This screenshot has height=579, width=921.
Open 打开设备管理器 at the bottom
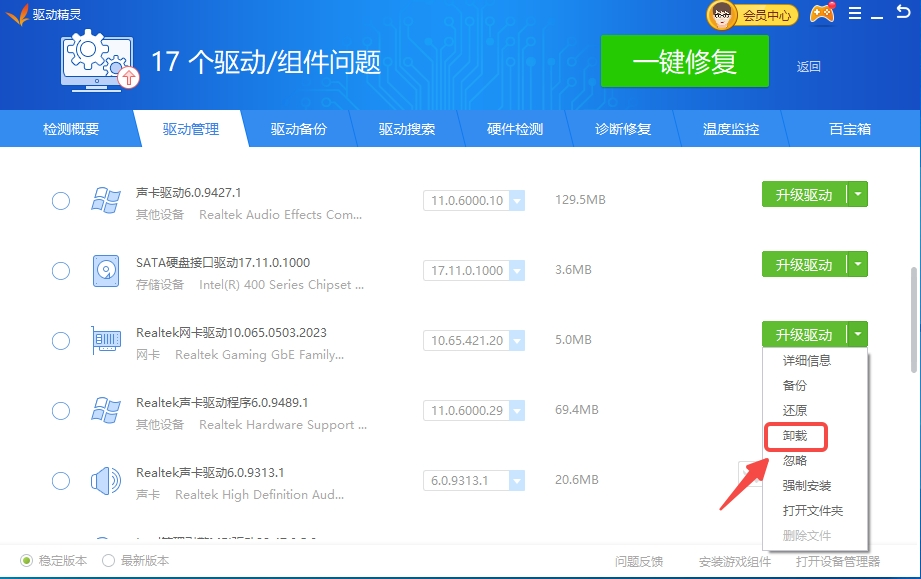click(837, 562)
